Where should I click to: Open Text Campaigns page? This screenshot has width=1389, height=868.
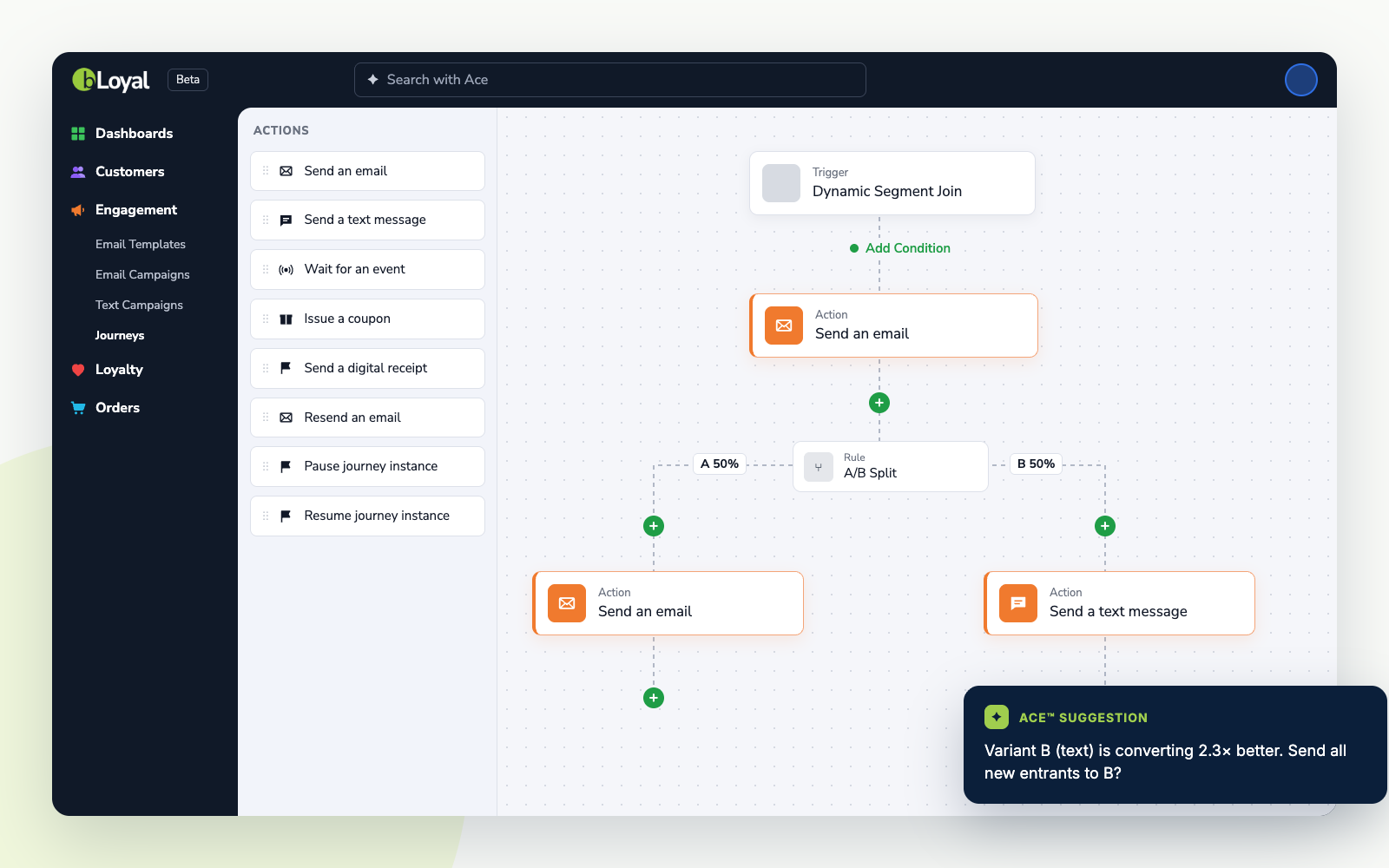click(x=139, y=306)
